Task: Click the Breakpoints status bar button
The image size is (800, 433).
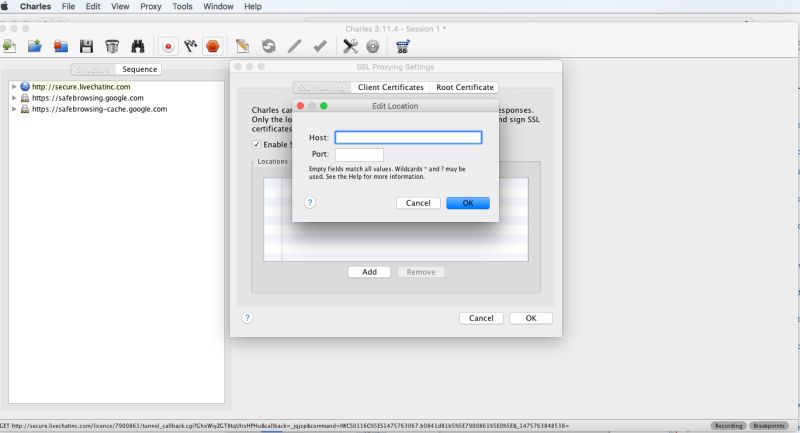Action: point(769,425)
